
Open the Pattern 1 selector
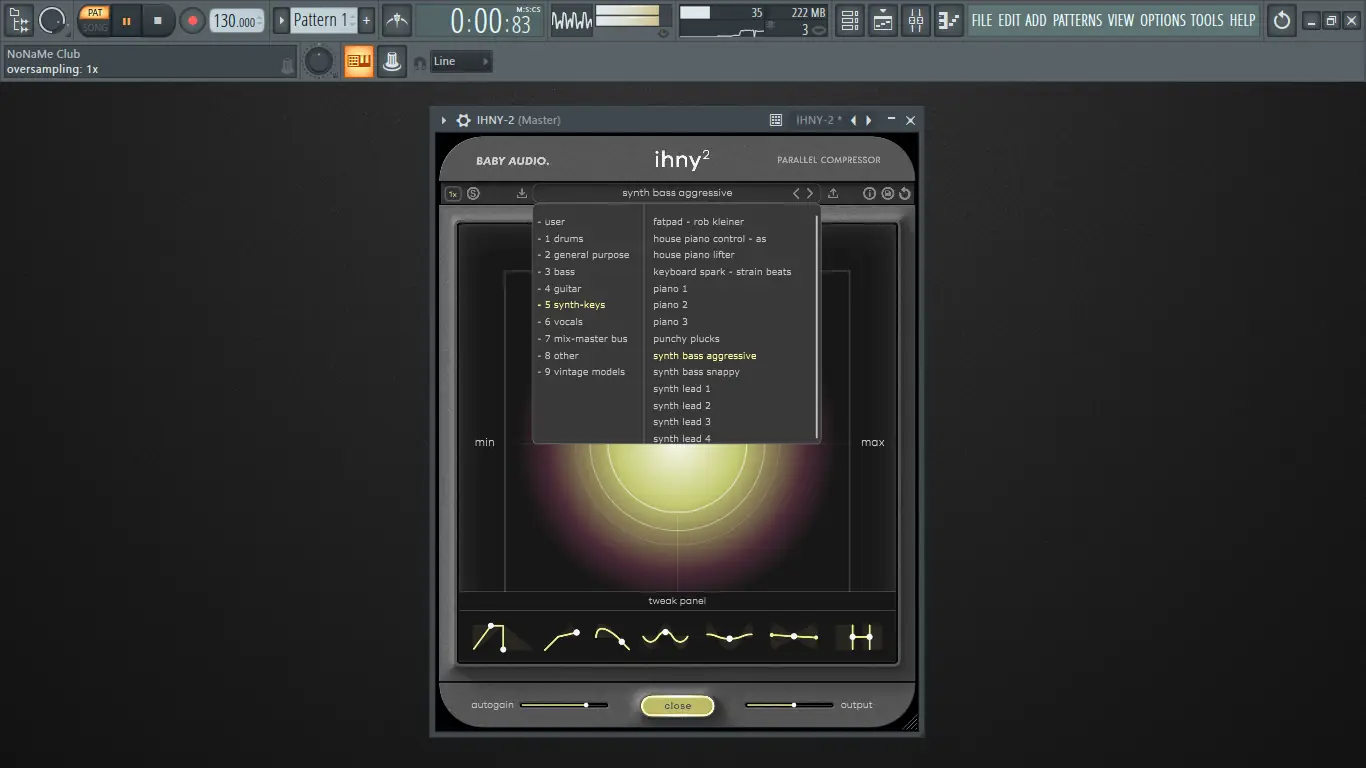click(323, 20)
